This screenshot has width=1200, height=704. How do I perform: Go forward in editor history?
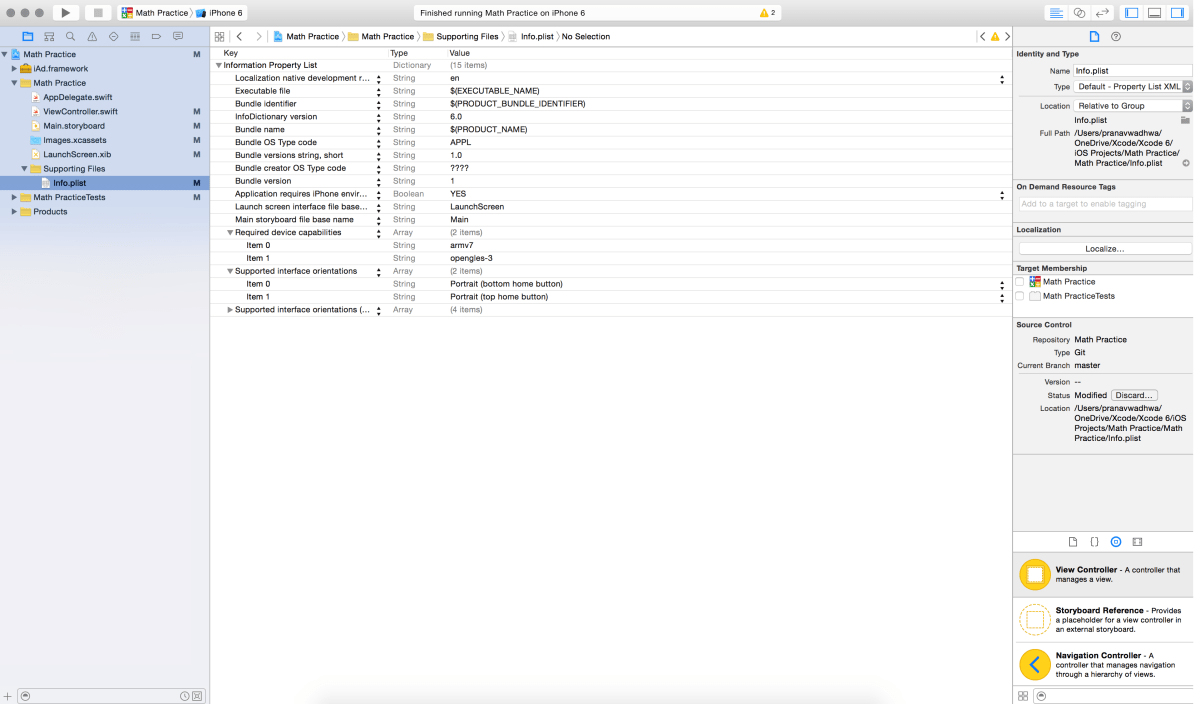point(258,36)
